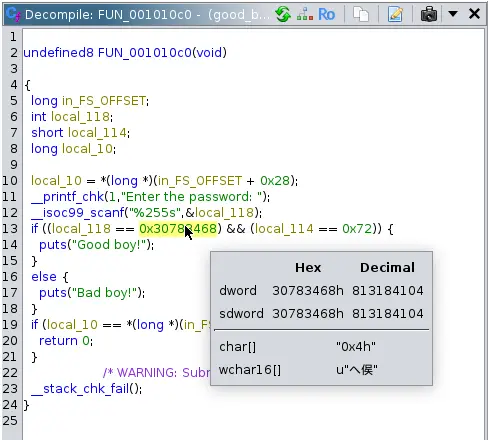Click the undefined8 return type

pyautogui.click(x=58, y=53)
